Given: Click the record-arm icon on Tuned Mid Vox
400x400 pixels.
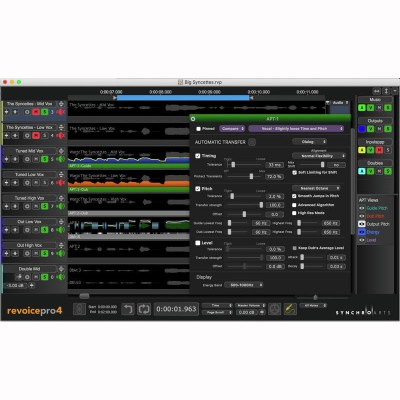Looking at the screenshot, I should [x=27, y=159].
